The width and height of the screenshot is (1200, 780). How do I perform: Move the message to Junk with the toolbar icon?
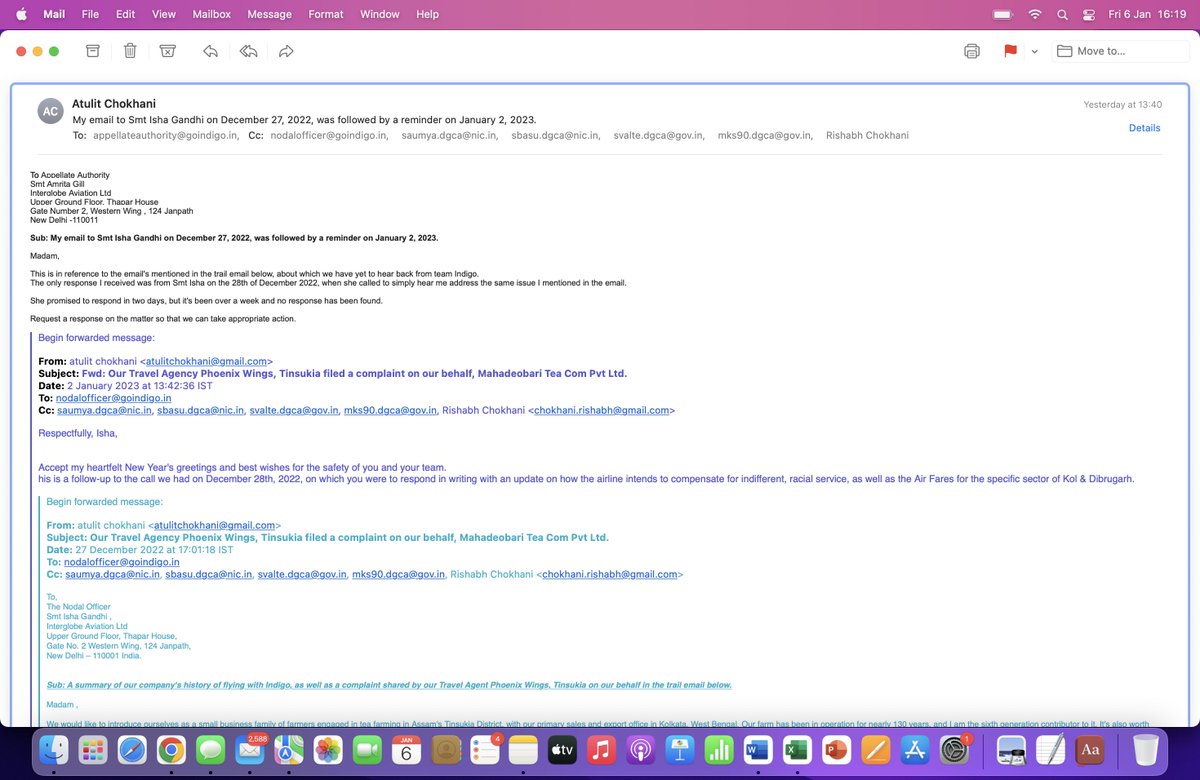coord(168,51)
